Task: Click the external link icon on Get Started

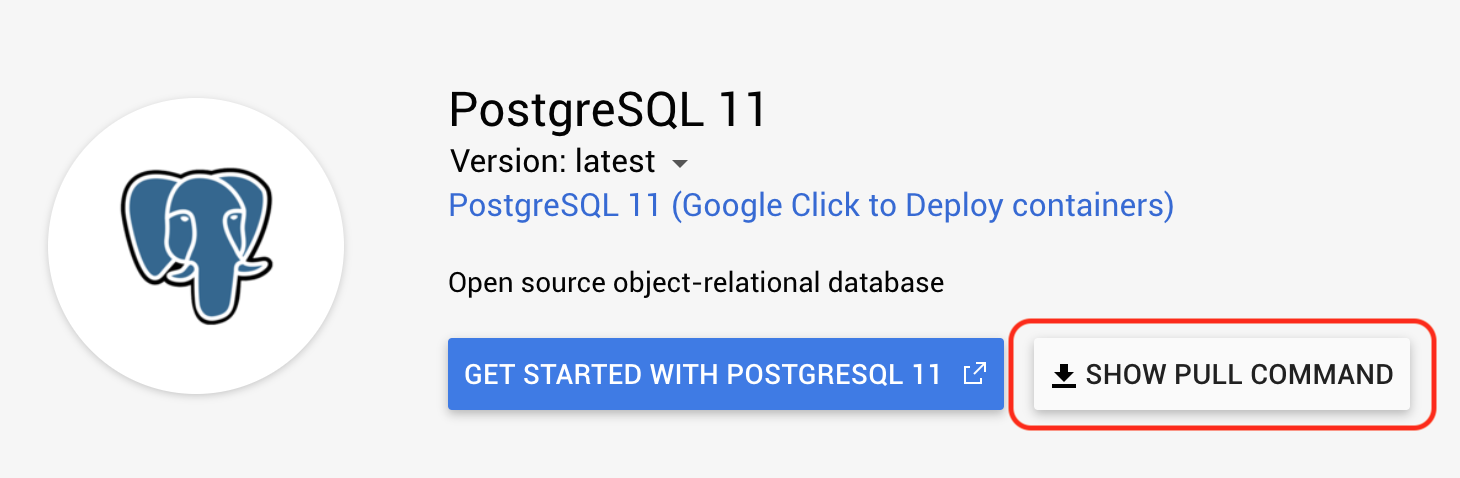Action: pos(975,374)
